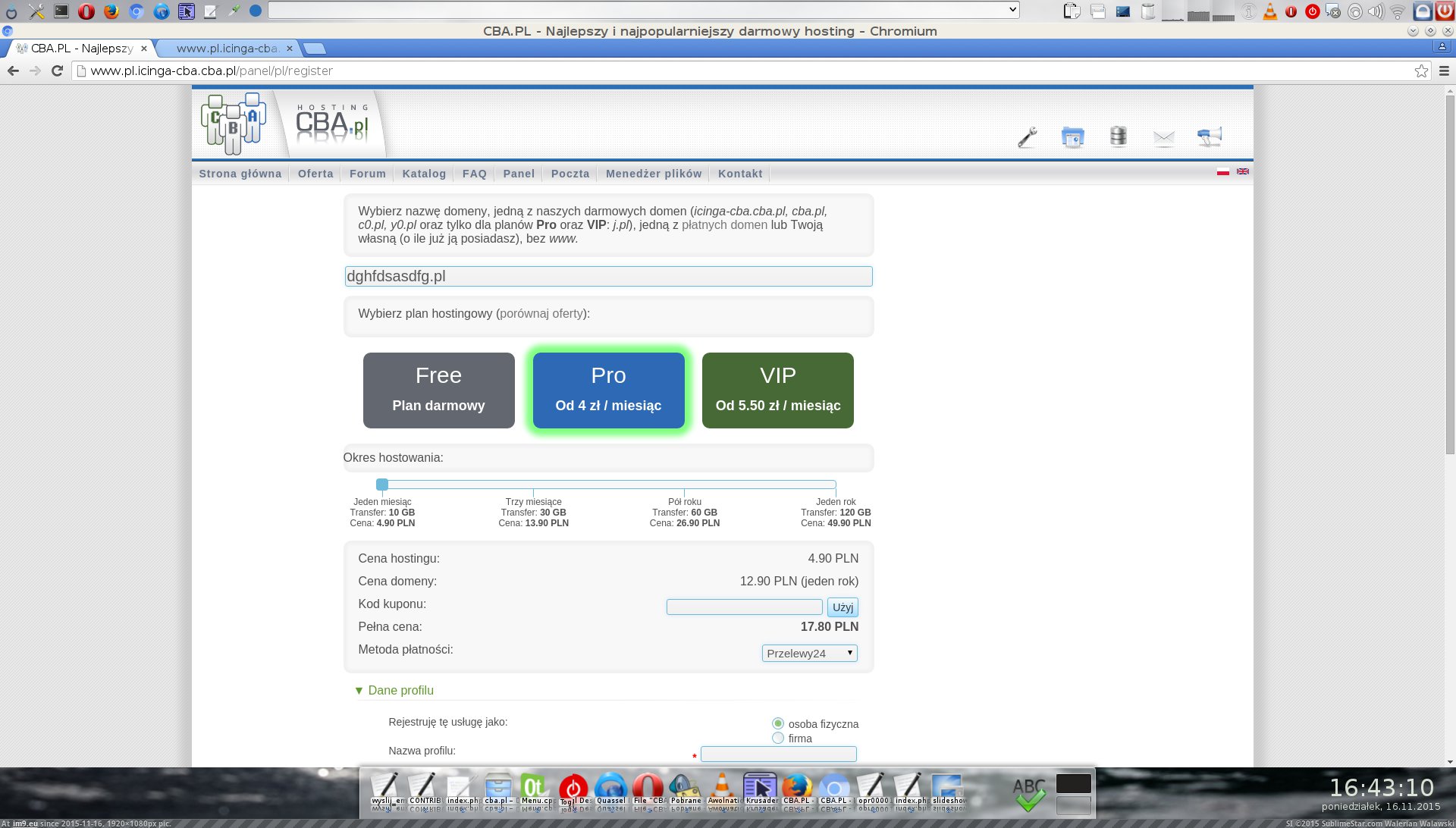
Task: Open the calendar window icon in the CBA header
Action: pyautogui.click(x=1072, y=137)
